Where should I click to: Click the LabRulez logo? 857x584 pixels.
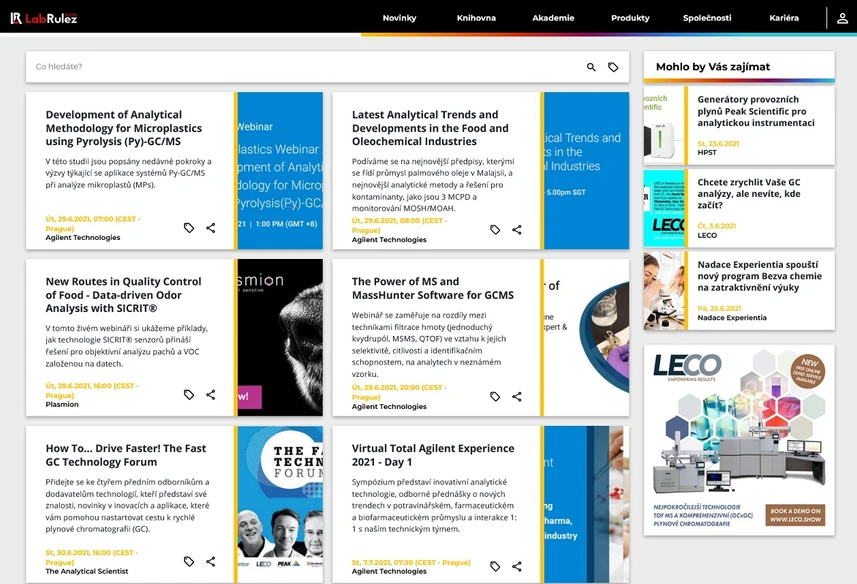(x=44, y=18)
